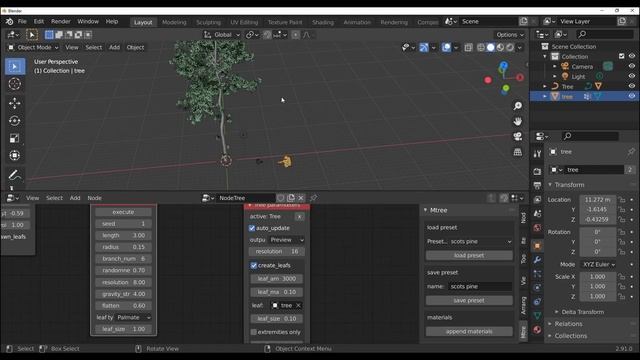Click the leaf_am 3000 slider

276,279
